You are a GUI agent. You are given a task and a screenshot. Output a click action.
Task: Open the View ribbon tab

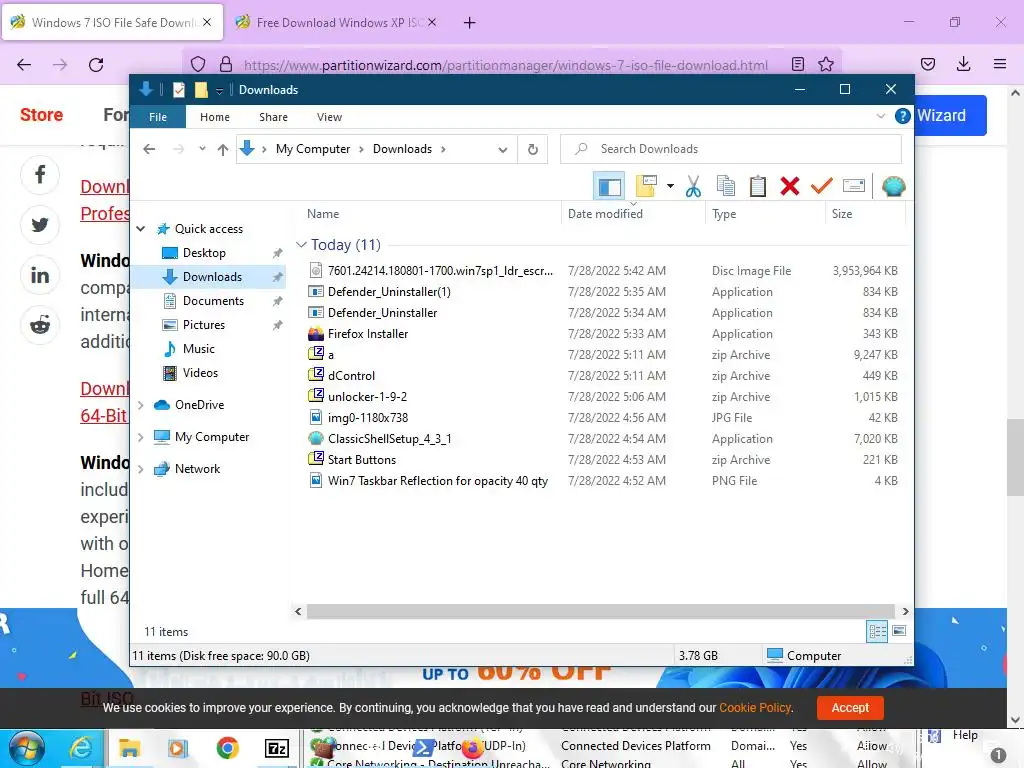click(x=329, y=117)
